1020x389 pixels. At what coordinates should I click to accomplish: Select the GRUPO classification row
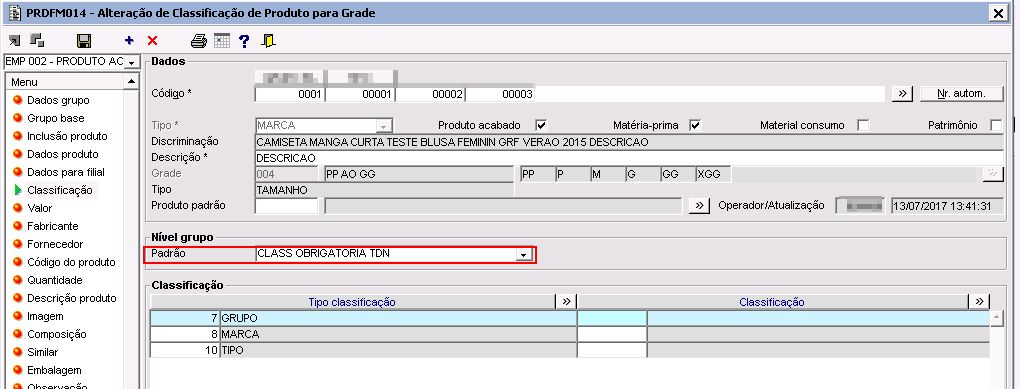[x=570, y=318]
